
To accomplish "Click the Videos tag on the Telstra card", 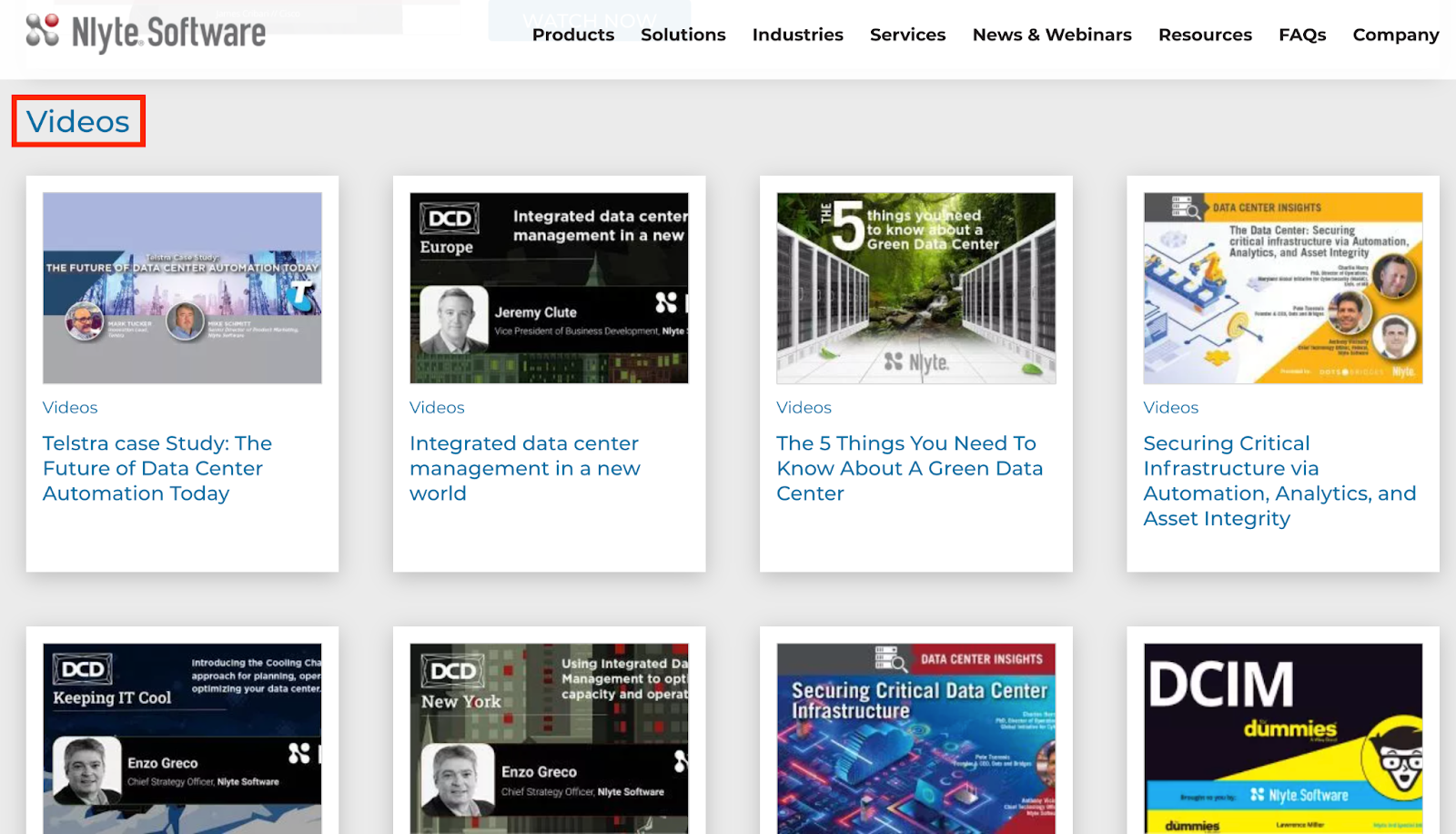I will pos(70,408).
